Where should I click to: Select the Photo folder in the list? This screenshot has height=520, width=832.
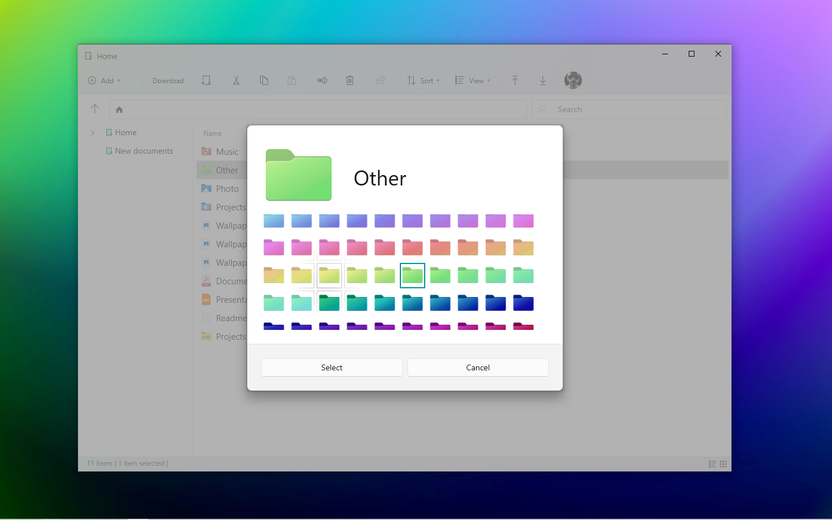pos(220,189)
